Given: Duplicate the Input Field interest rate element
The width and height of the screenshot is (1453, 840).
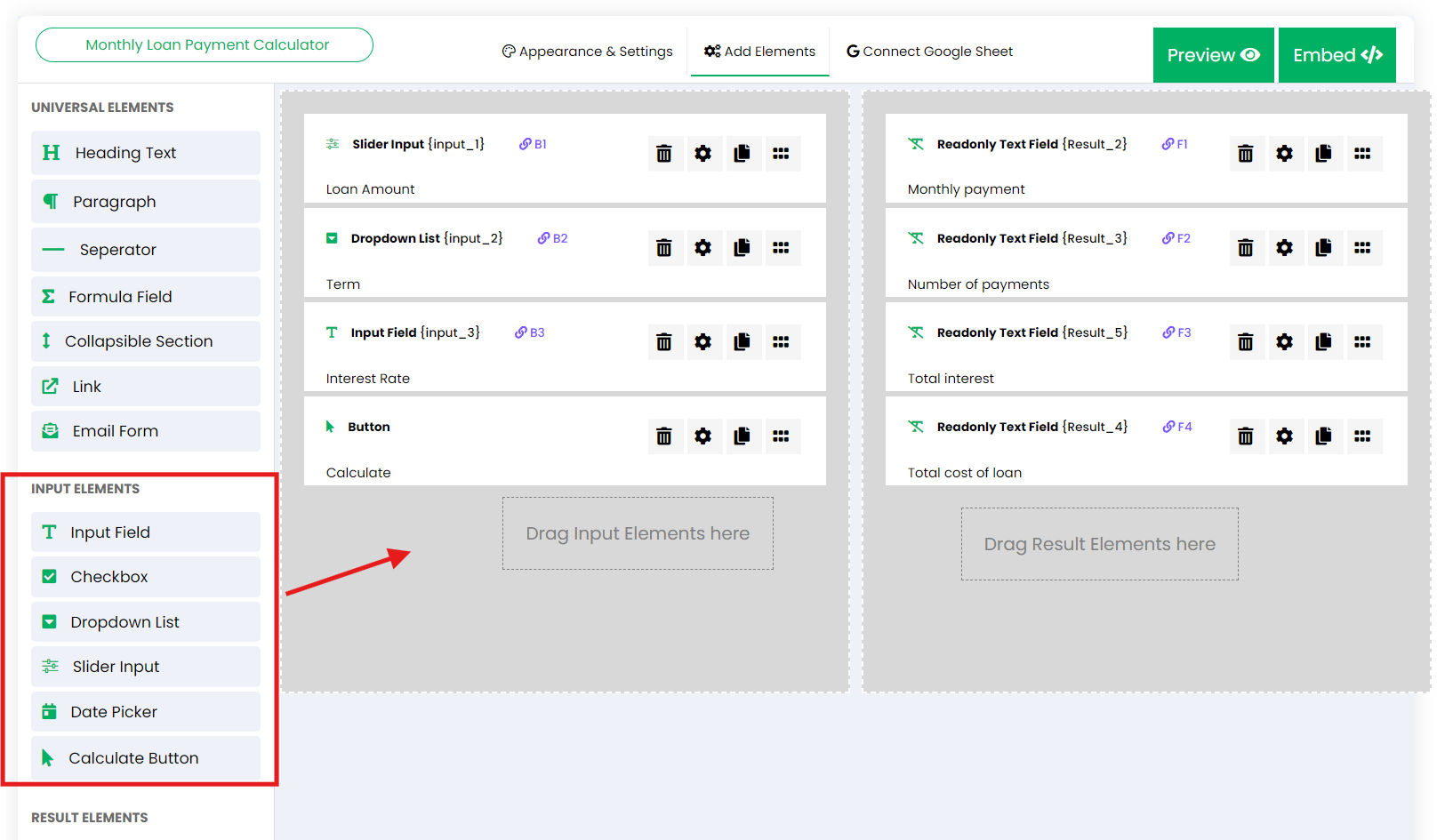Looking at the screenshot, I should click(742, 342).
